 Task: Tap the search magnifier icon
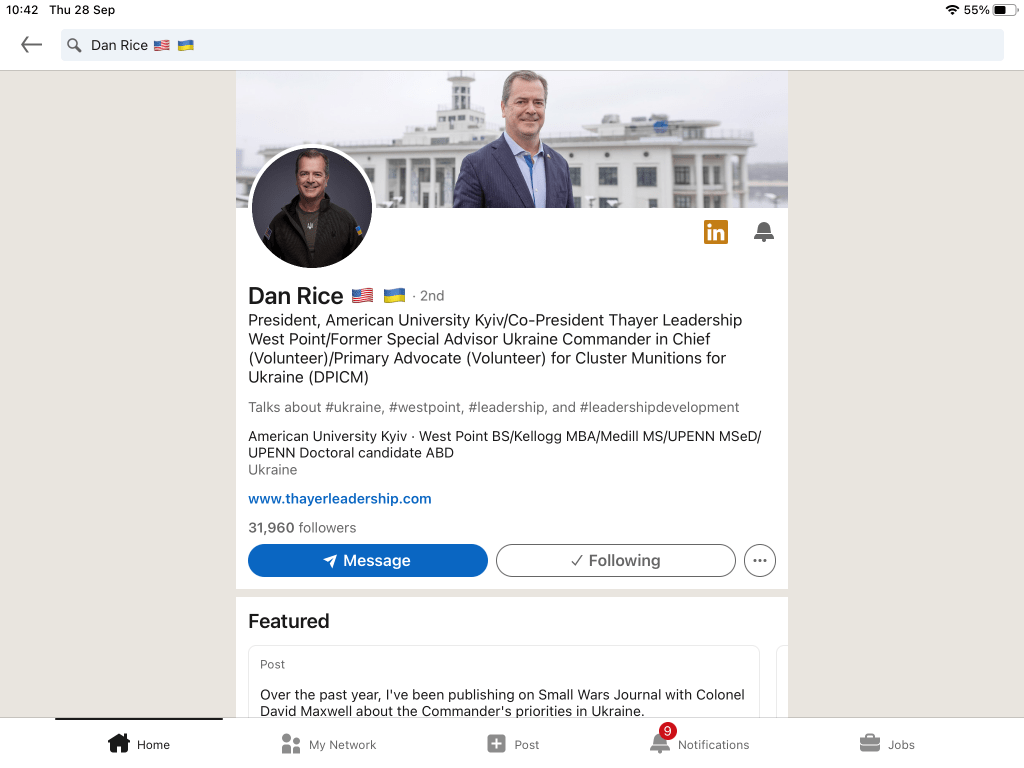[x=74, y=45]
